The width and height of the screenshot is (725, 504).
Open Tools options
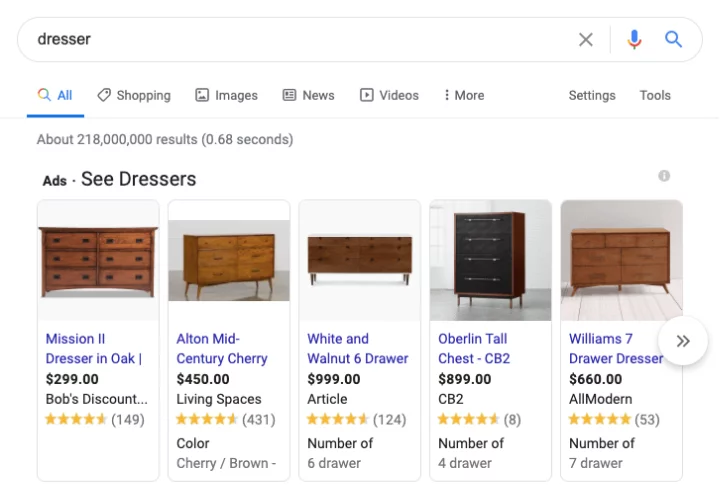[x=655, y=95]
